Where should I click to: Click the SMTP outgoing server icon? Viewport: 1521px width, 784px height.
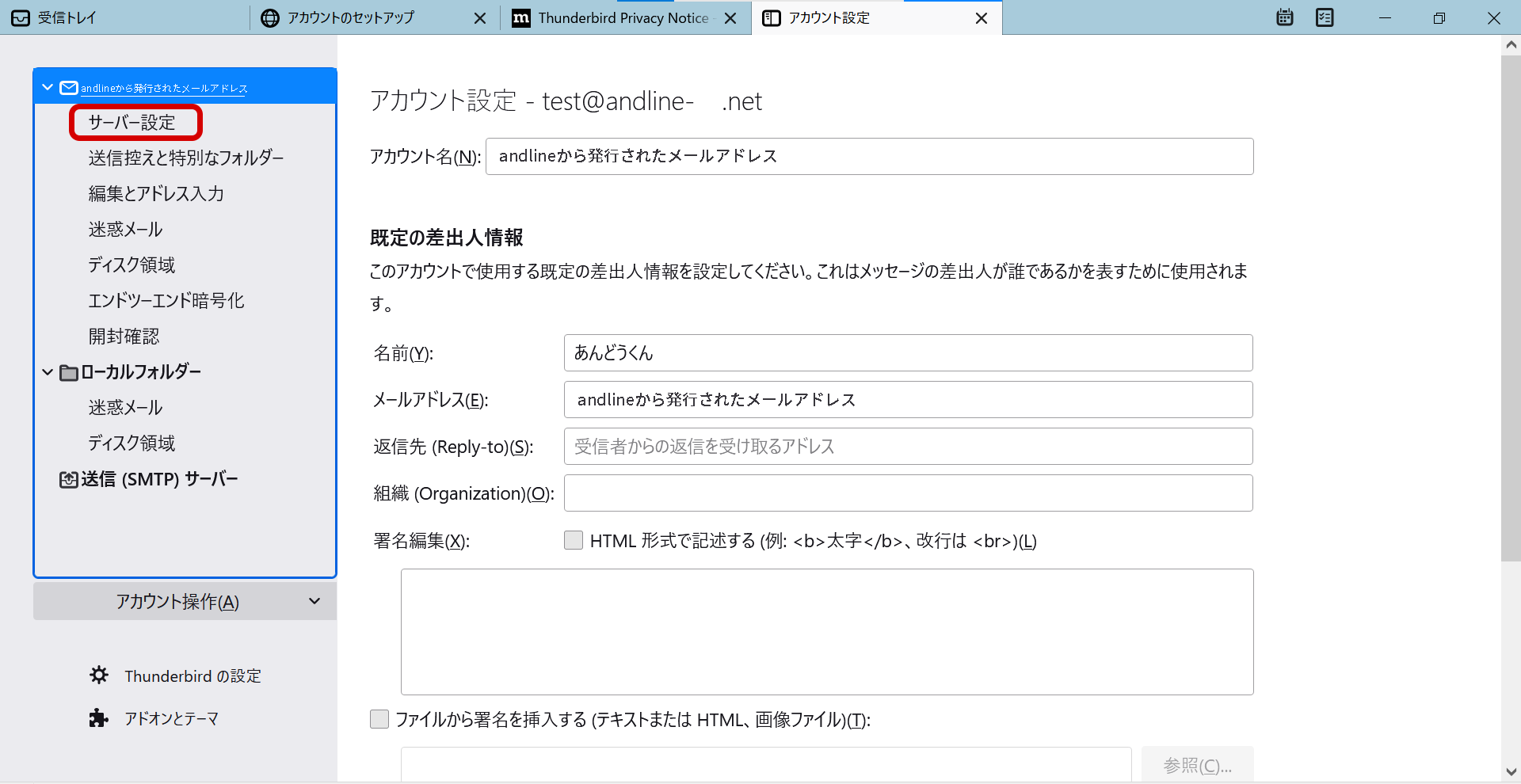coord(69,479)
